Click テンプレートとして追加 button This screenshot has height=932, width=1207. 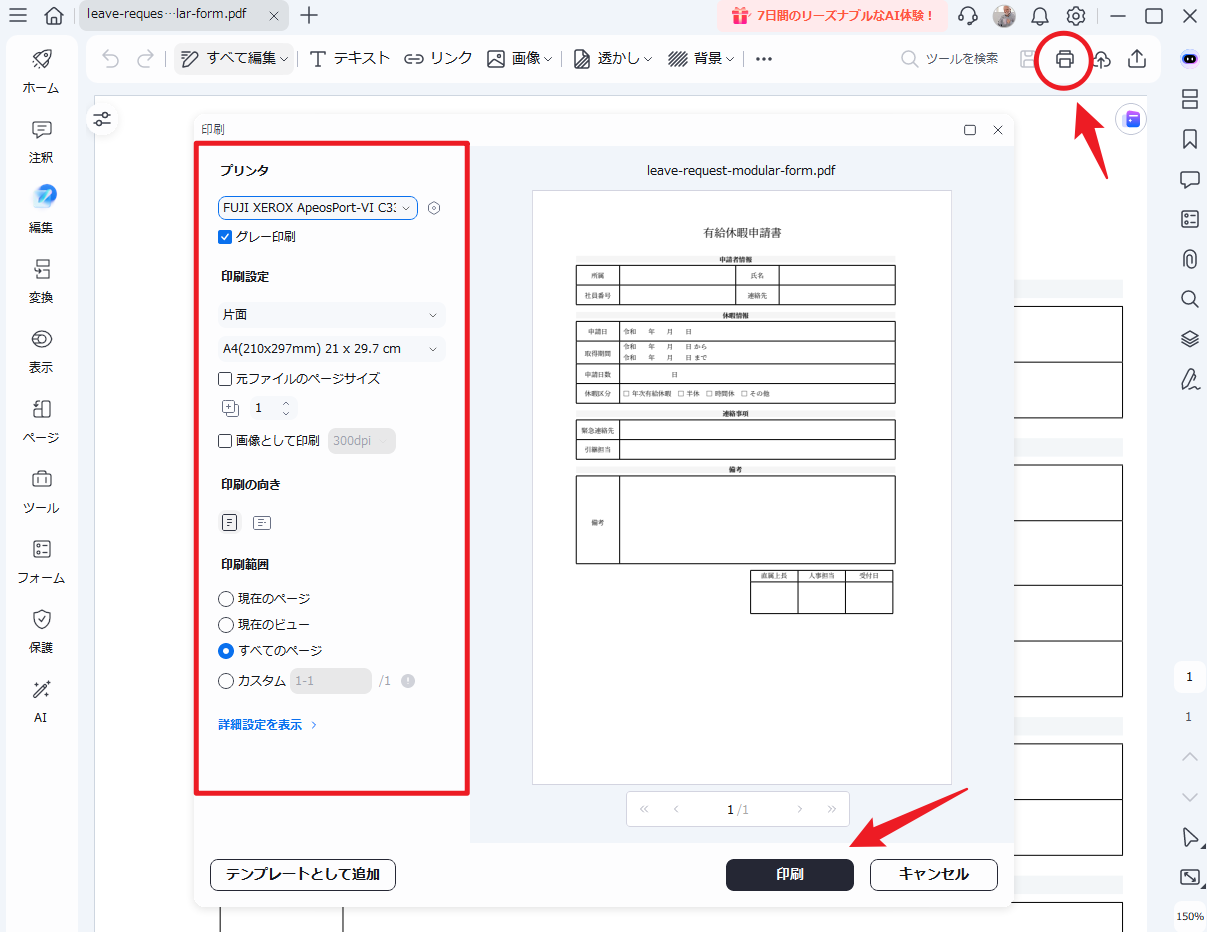pyautogui.click(x=303, y=874)
